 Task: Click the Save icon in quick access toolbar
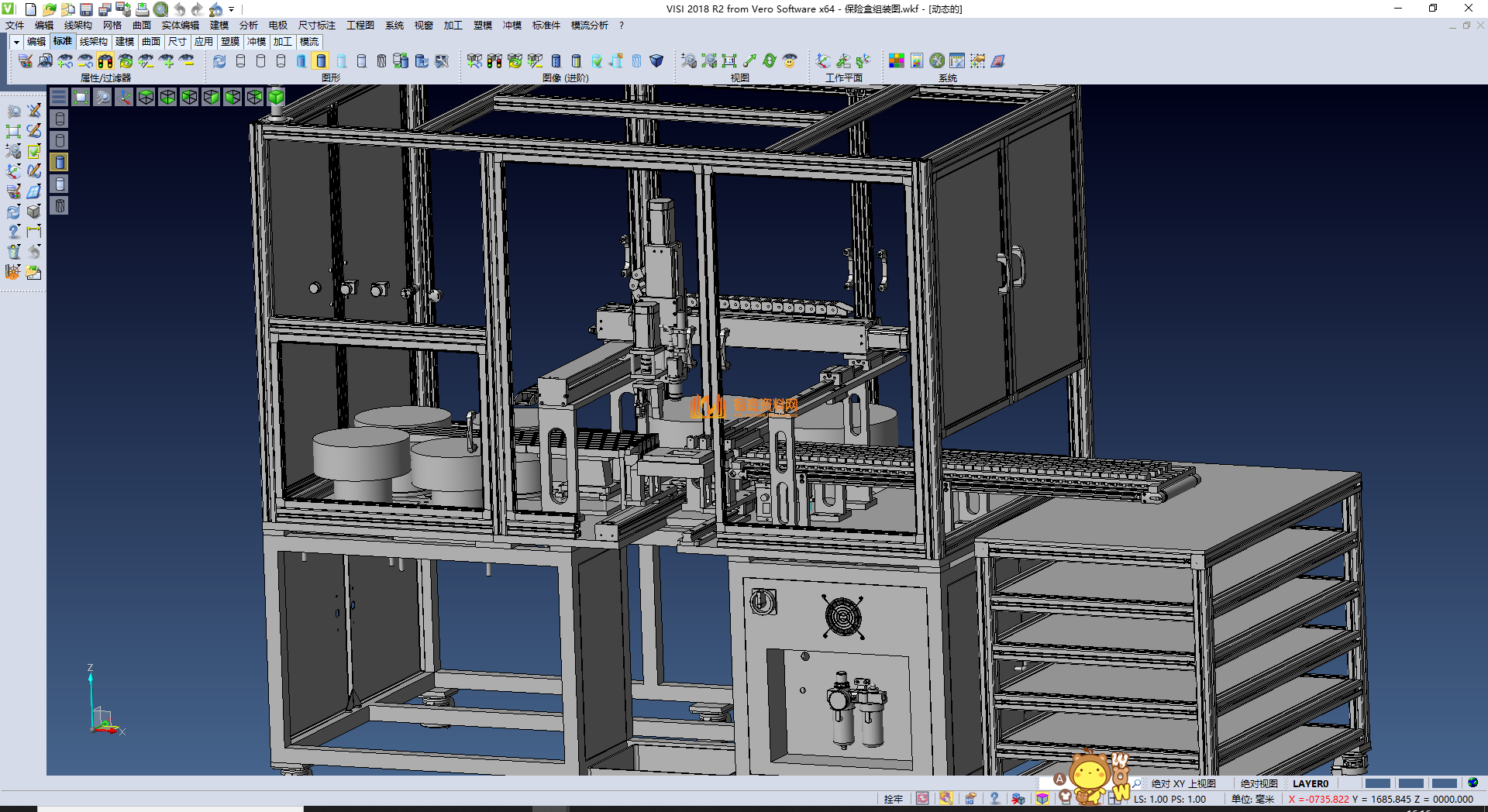86,9
